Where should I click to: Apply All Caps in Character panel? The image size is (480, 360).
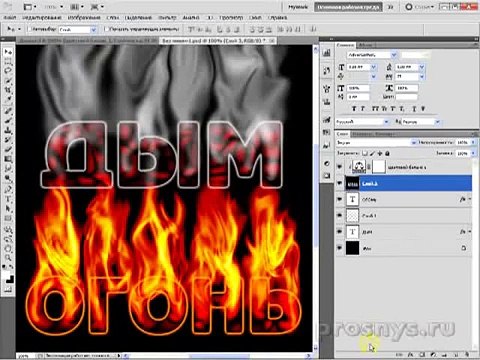tap(375, 109)
